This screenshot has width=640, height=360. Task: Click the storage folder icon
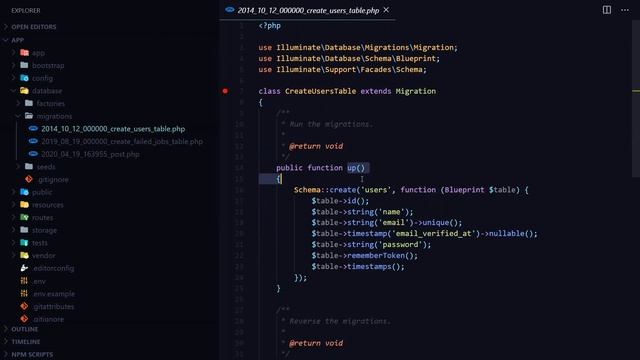coord(24,230)
